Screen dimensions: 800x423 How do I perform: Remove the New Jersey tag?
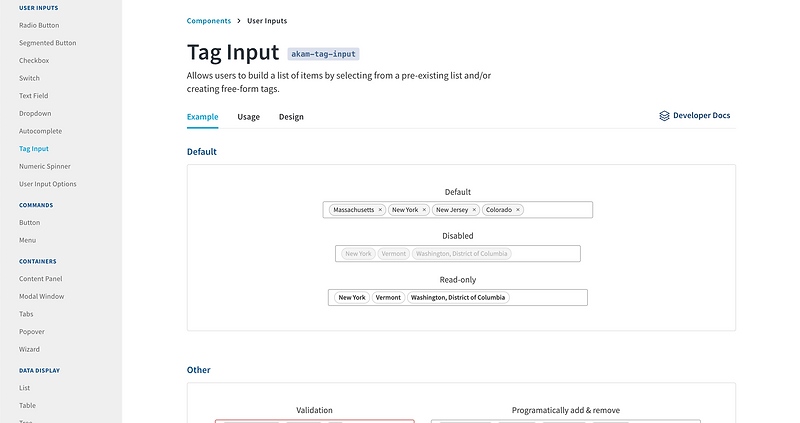[x=474, y=210]
